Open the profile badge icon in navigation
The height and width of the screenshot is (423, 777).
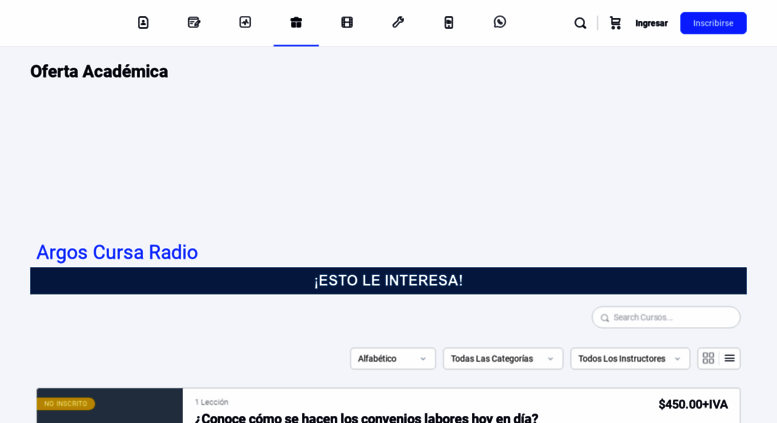[143, 22]
